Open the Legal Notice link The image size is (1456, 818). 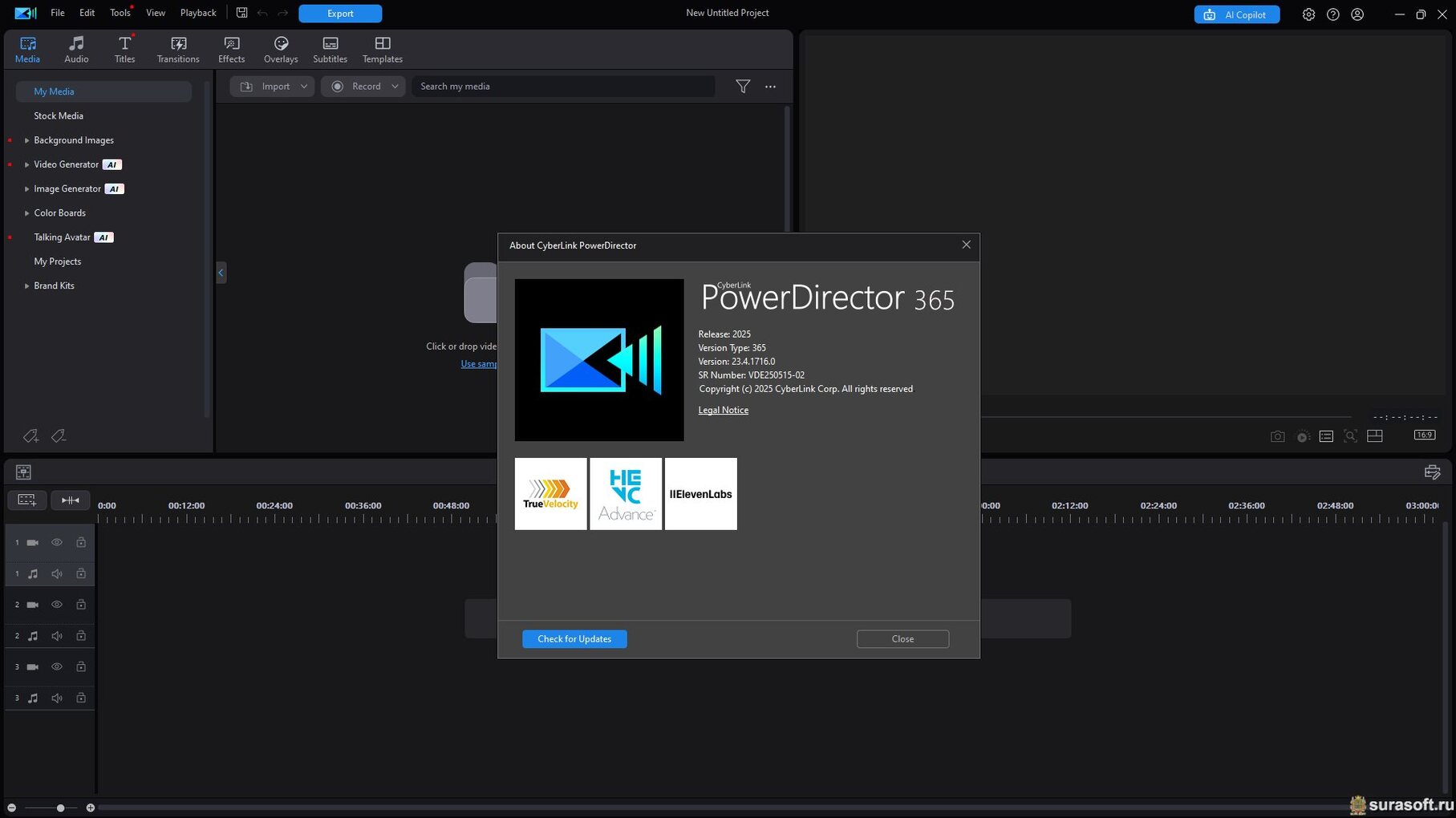point(723,410)
